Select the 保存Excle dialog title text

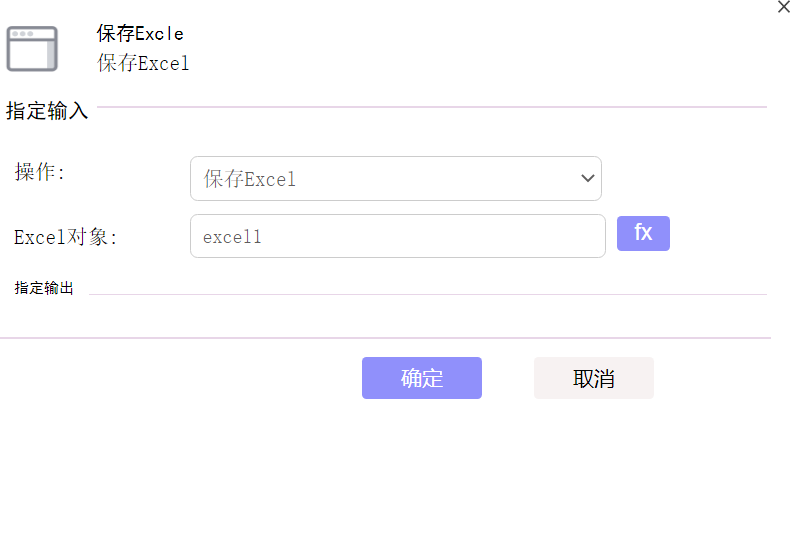click(140, 33)
